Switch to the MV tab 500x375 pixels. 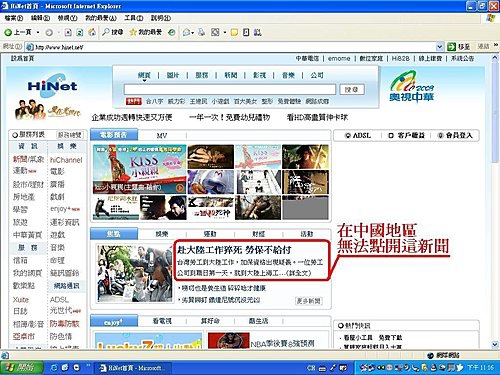(162, 136)
